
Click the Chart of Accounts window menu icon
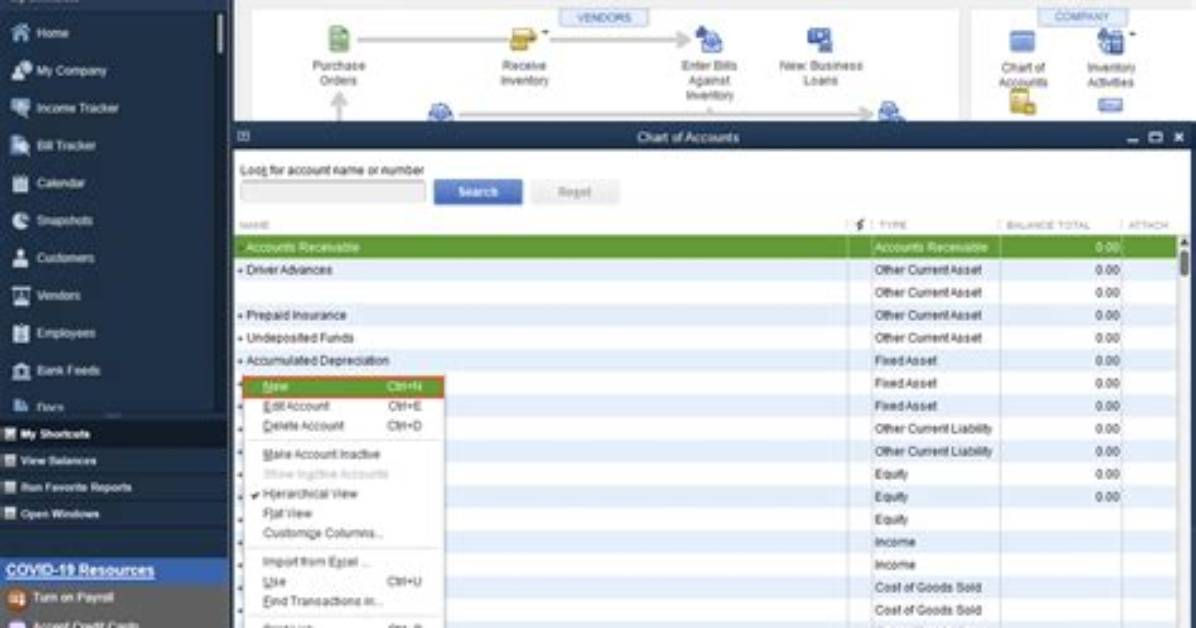coord(243,136)
